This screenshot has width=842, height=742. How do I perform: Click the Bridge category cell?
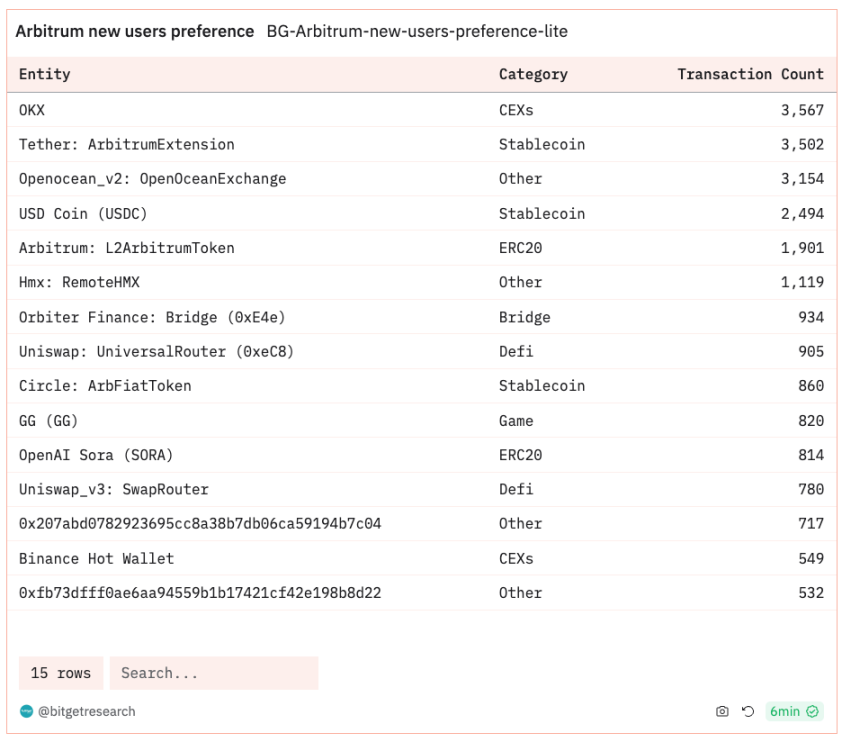525,317
